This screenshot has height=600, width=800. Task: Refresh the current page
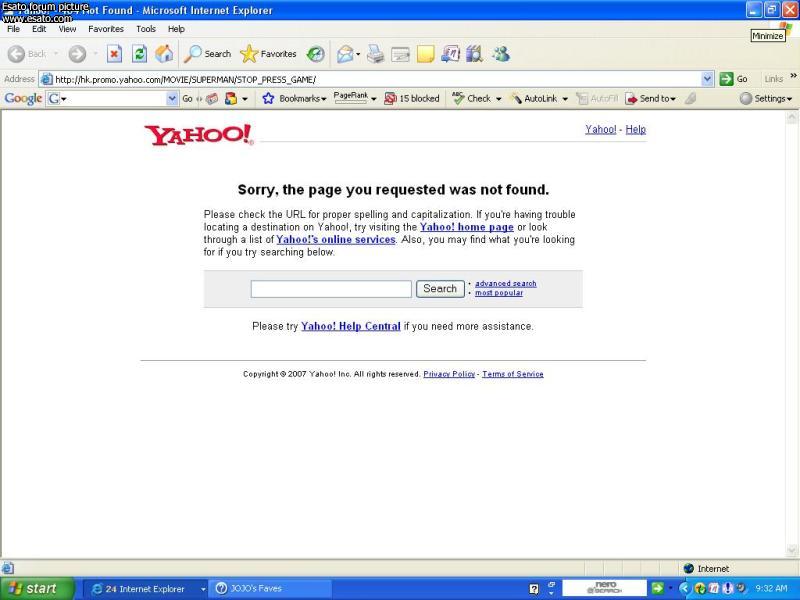click(x=139, y=54)
